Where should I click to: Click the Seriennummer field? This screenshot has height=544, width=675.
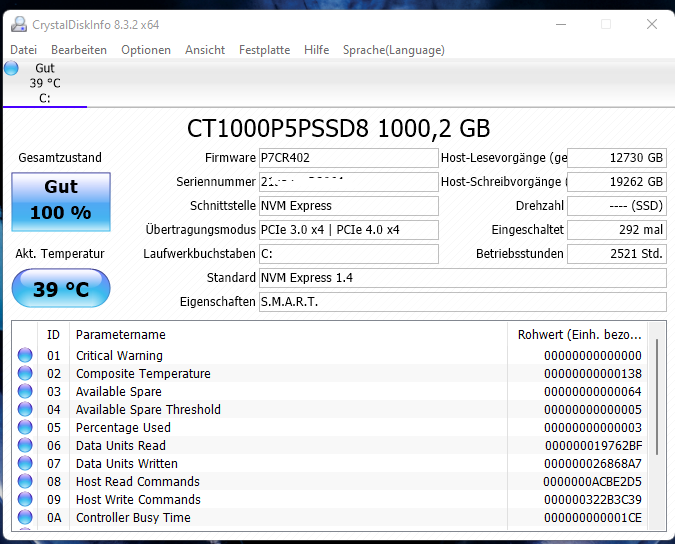349,182
